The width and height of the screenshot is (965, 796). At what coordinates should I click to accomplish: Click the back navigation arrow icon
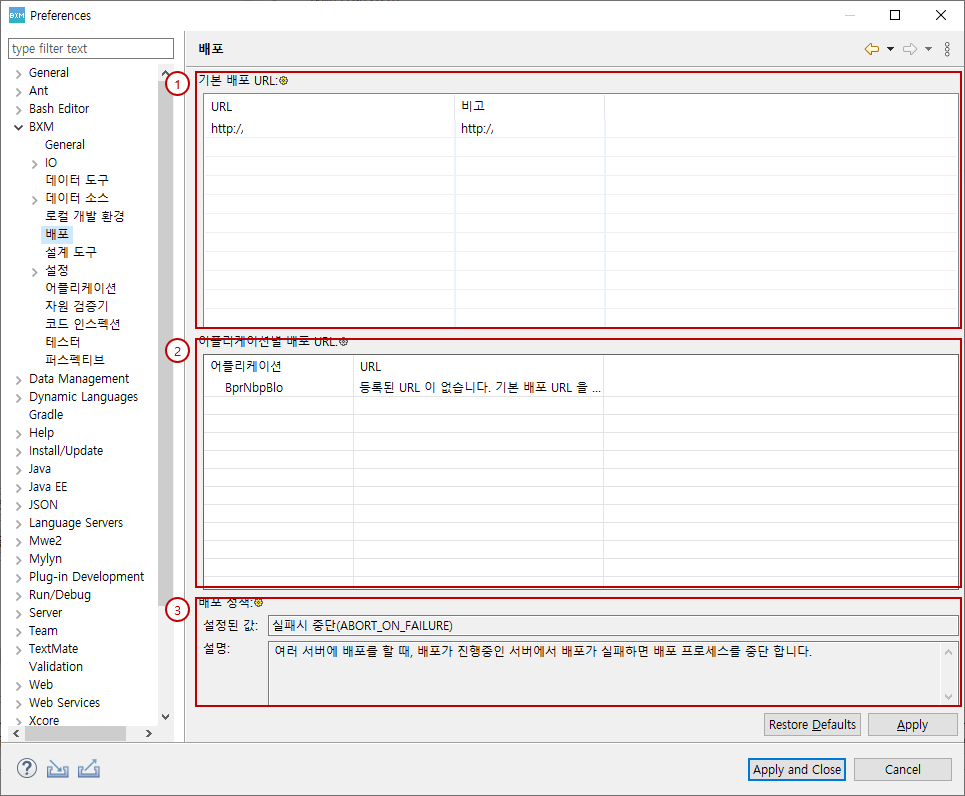point(872,49)
